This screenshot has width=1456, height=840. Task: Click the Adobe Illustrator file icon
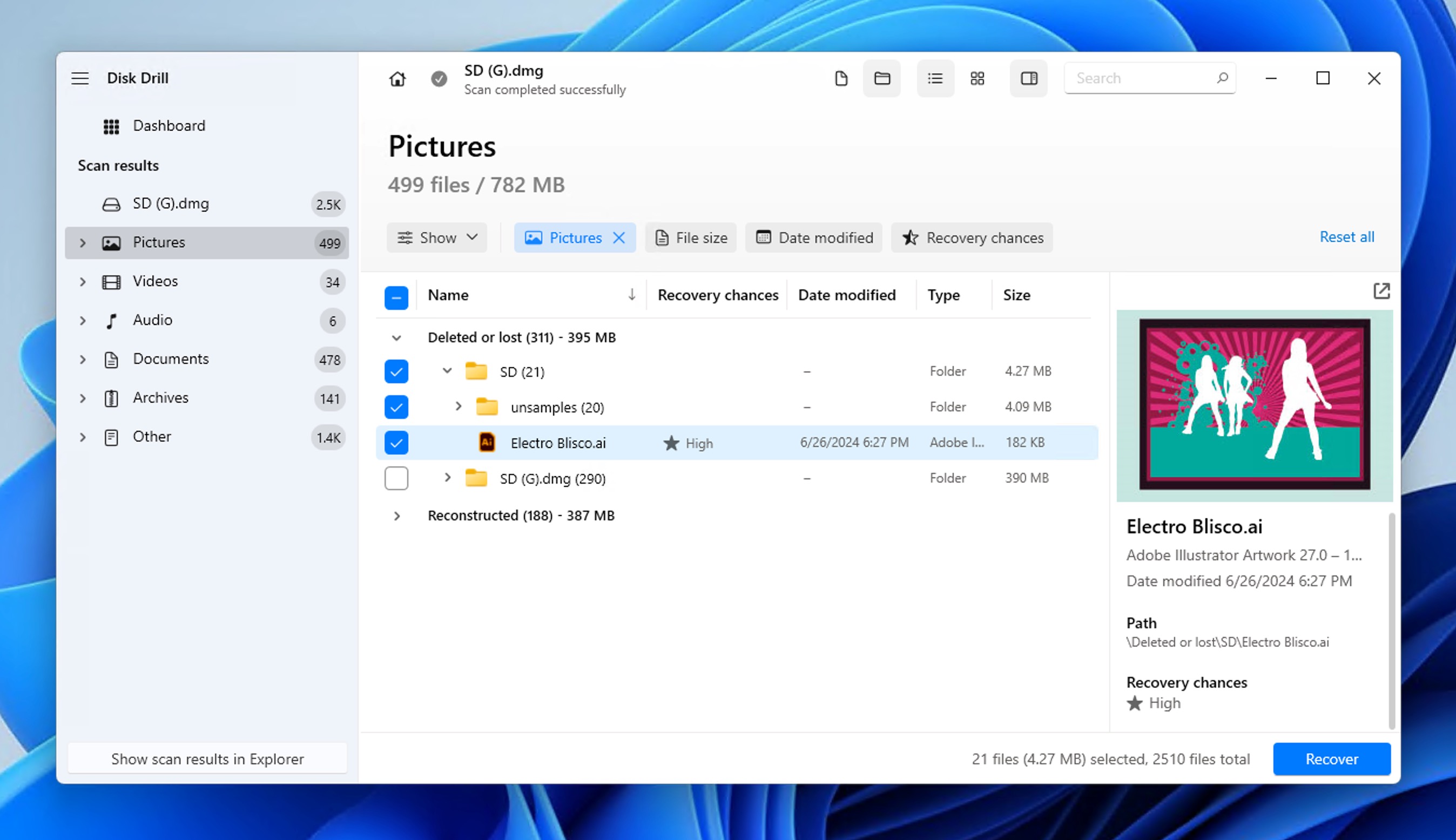pyautogui.click(x=487, y=443)
